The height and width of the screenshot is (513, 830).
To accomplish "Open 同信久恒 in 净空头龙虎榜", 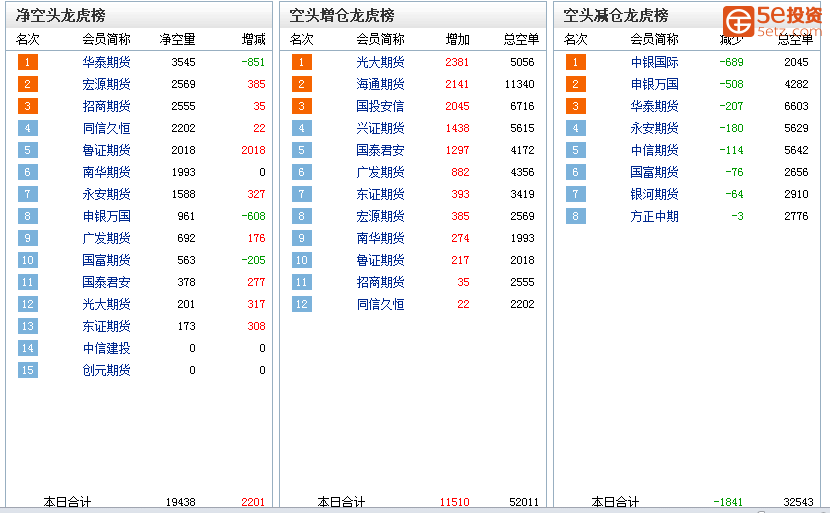I will tap(106, 128).
